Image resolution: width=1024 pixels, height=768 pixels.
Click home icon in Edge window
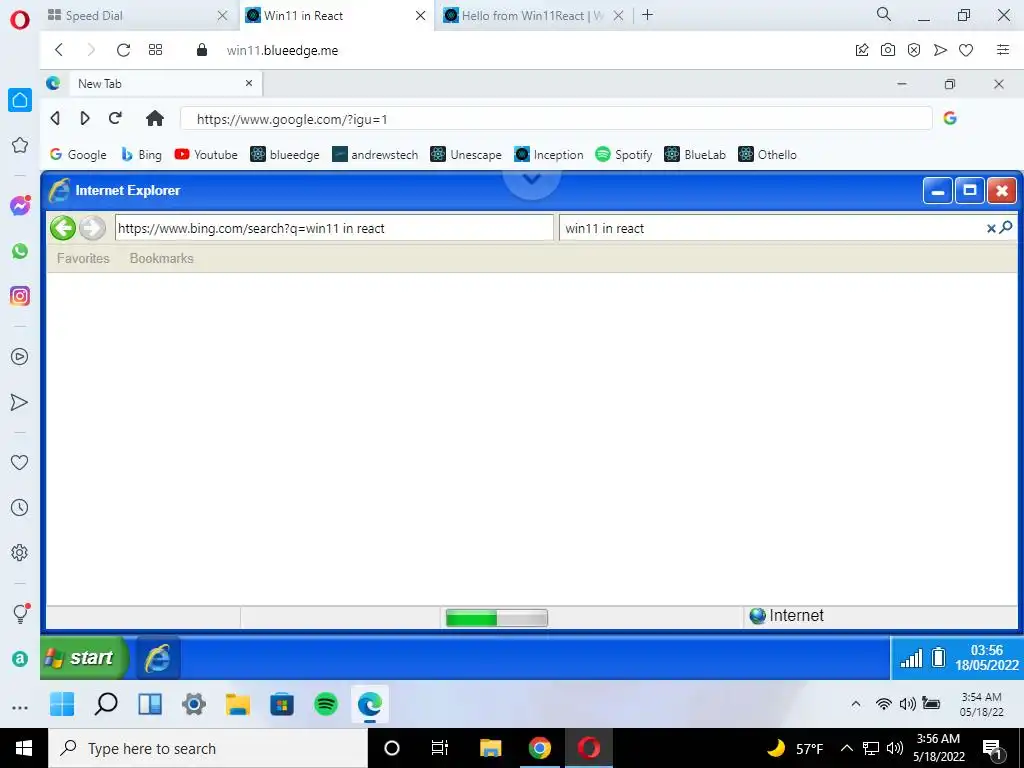click(155, 118)
